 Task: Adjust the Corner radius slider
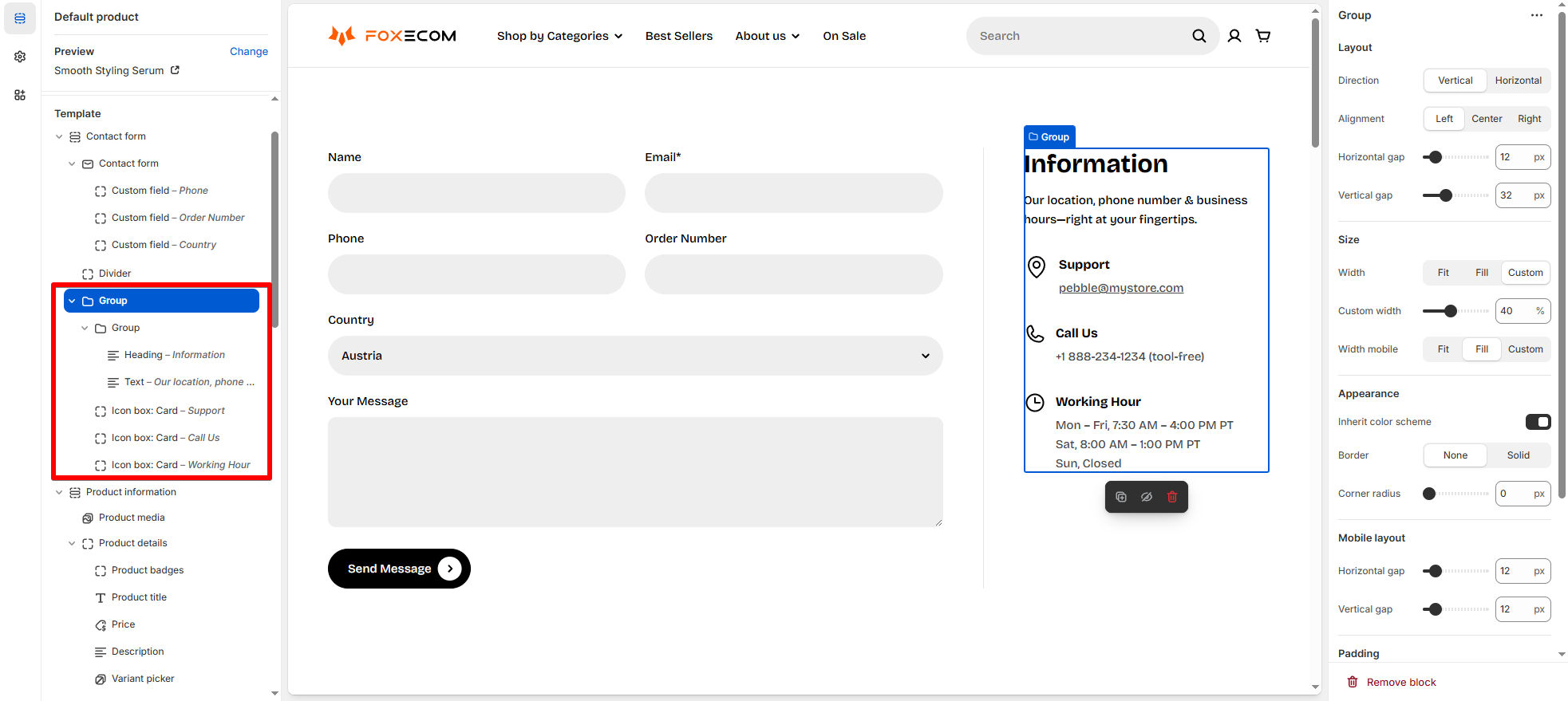pos(1429,494)
